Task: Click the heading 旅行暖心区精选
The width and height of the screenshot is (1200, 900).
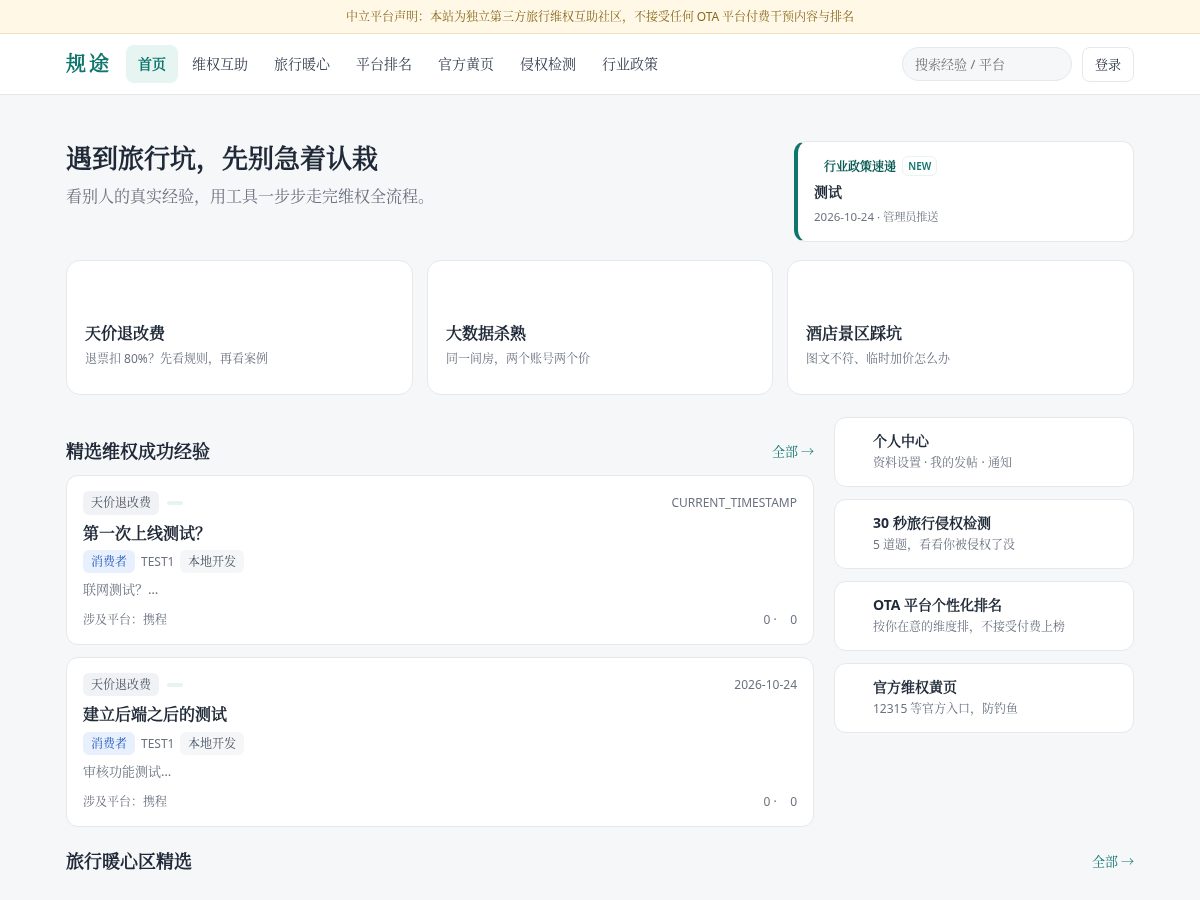Action: (129, 861)
